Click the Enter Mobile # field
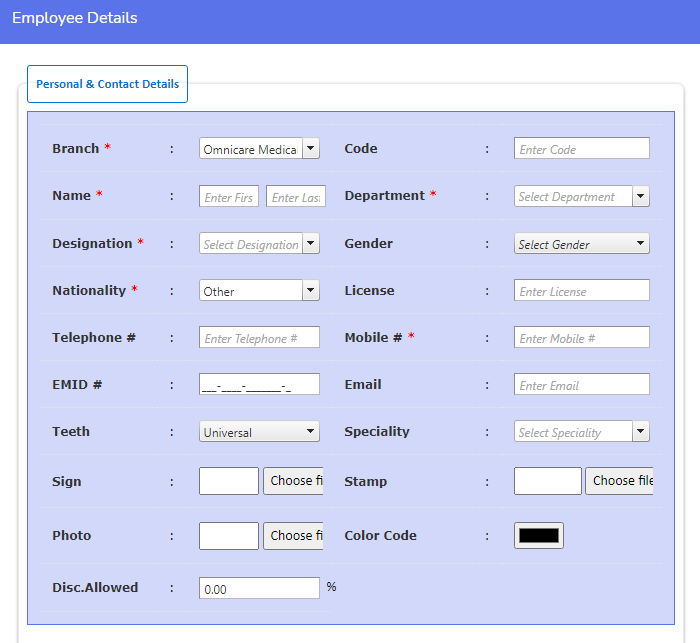The width and height of the screenshot is (700, 643). (582, 338)
